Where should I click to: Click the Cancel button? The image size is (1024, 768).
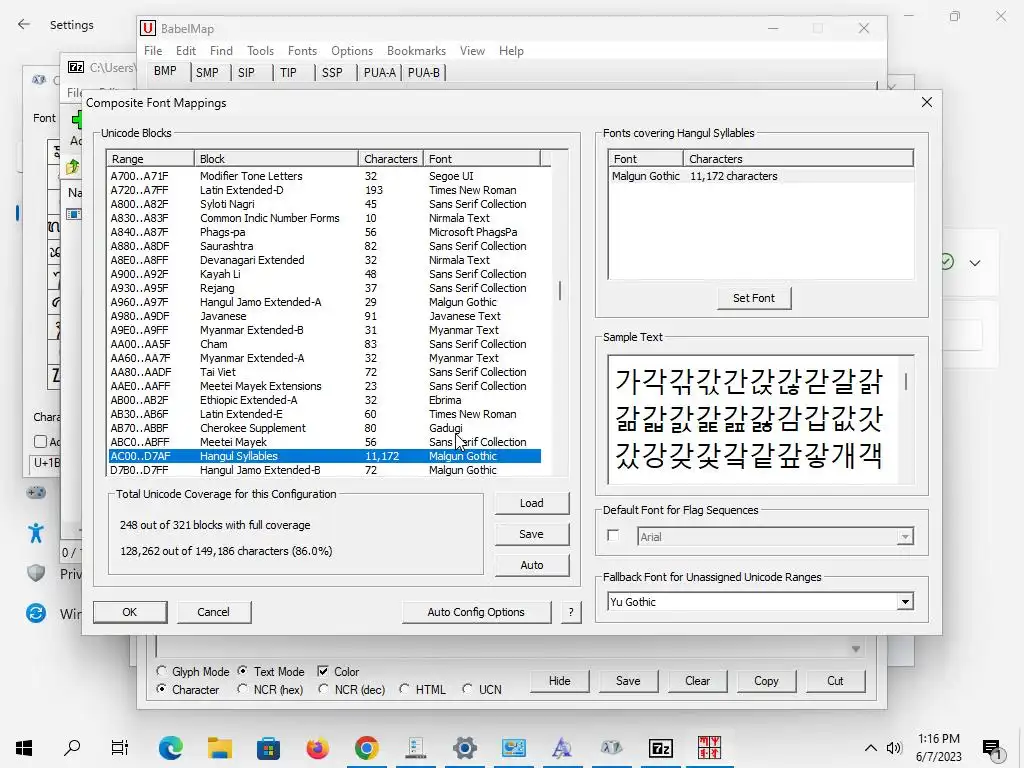click(x=214, y=612)
